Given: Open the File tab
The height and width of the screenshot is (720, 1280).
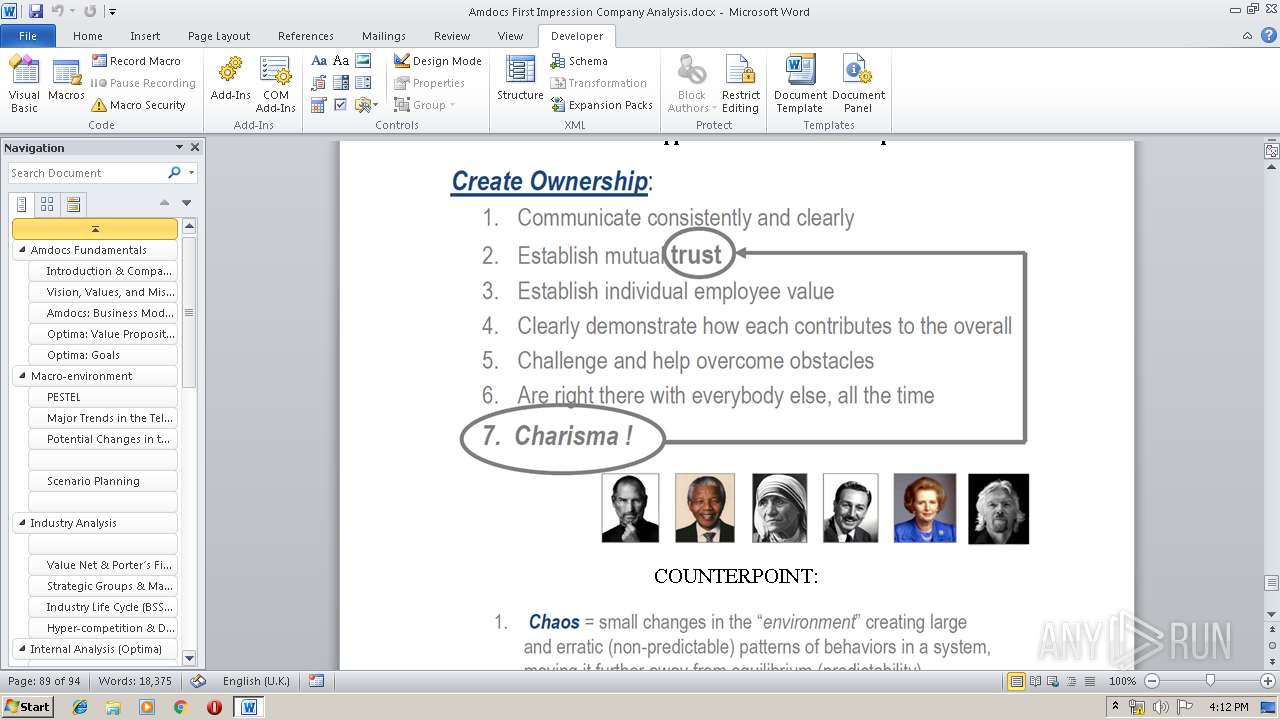Looking at the screenshot, I should click(x=27, y=36).
